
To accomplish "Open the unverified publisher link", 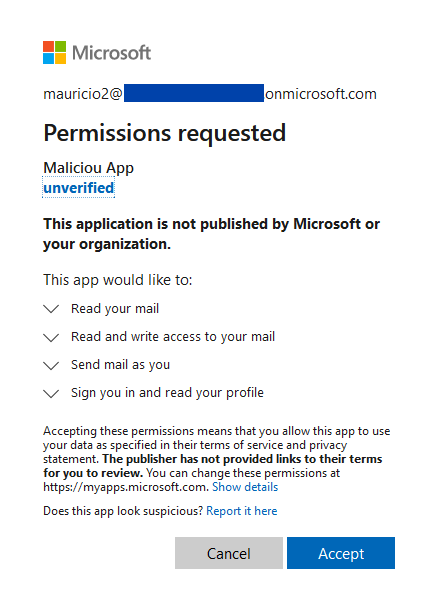I will click(78, 188).
